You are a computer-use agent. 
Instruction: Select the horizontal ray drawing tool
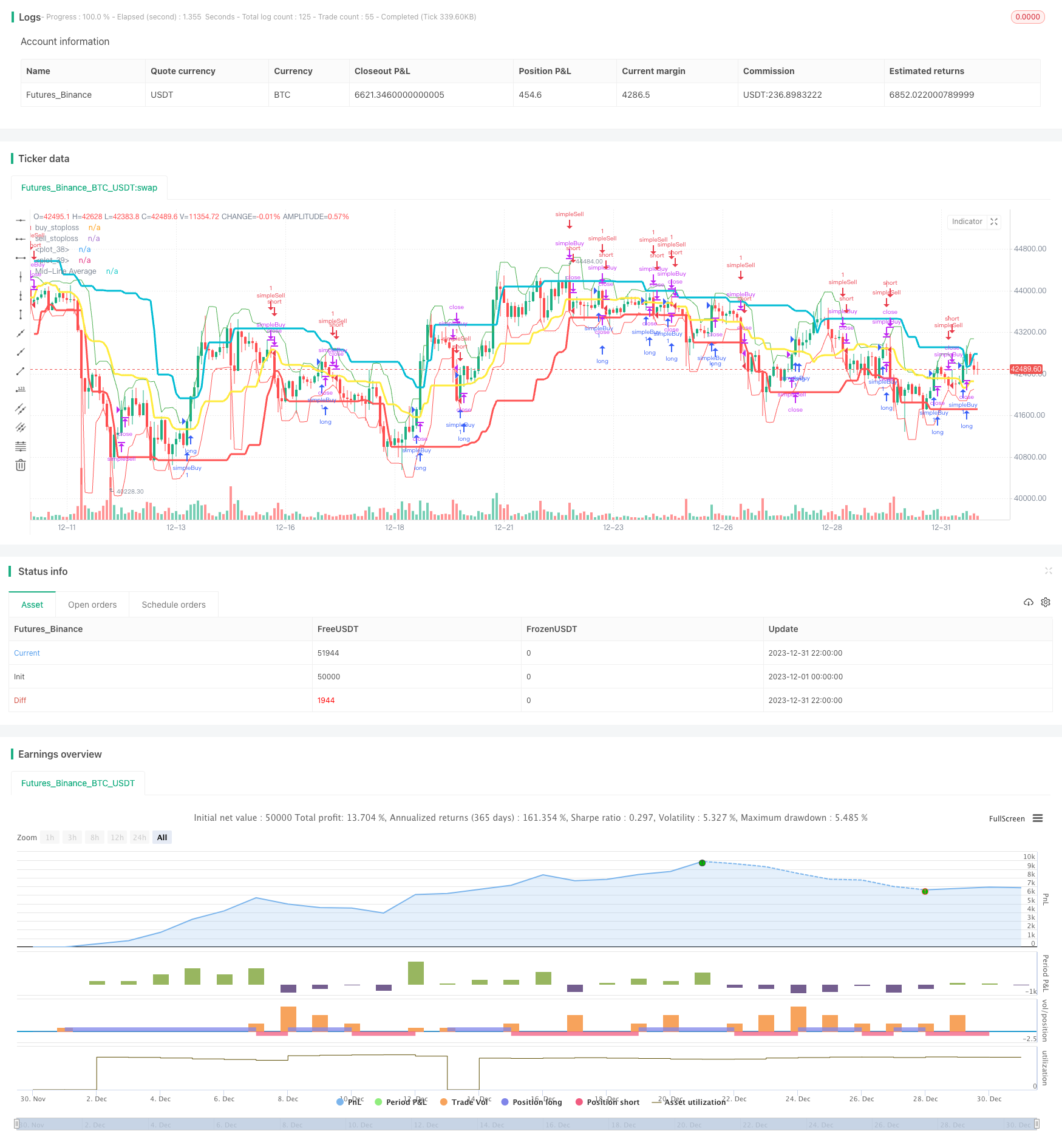click(21, 239)
